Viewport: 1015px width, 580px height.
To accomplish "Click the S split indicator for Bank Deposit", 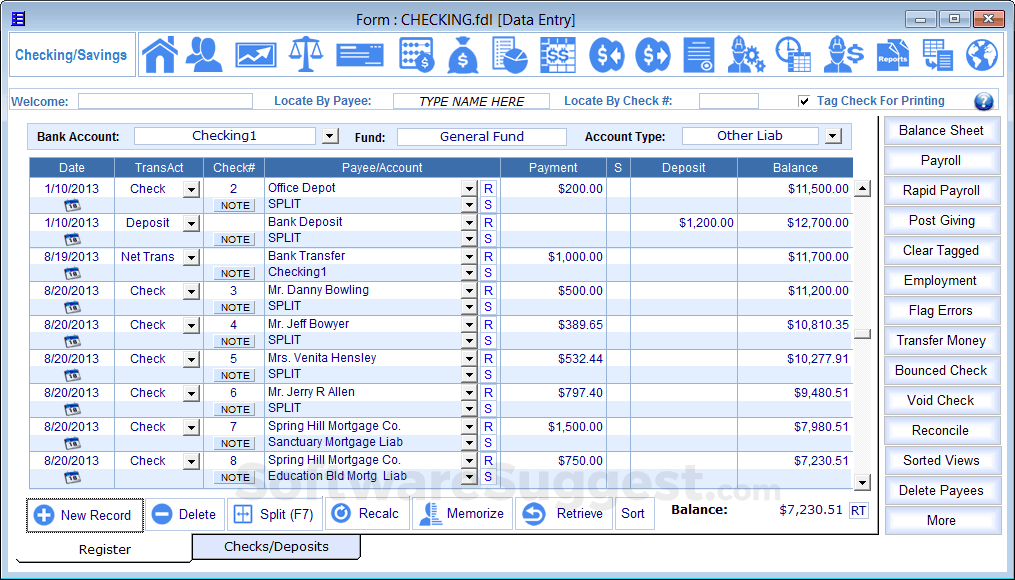I will coord(487,238).
